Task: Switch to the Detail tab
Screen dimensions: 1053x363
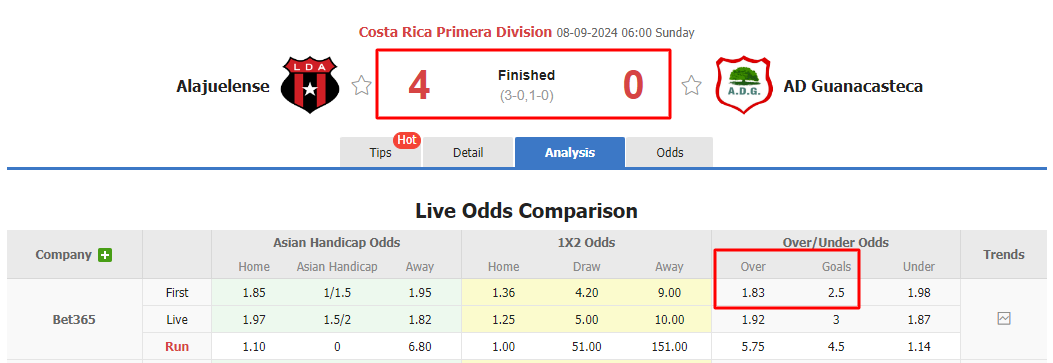Action: [x=468, y=152]
